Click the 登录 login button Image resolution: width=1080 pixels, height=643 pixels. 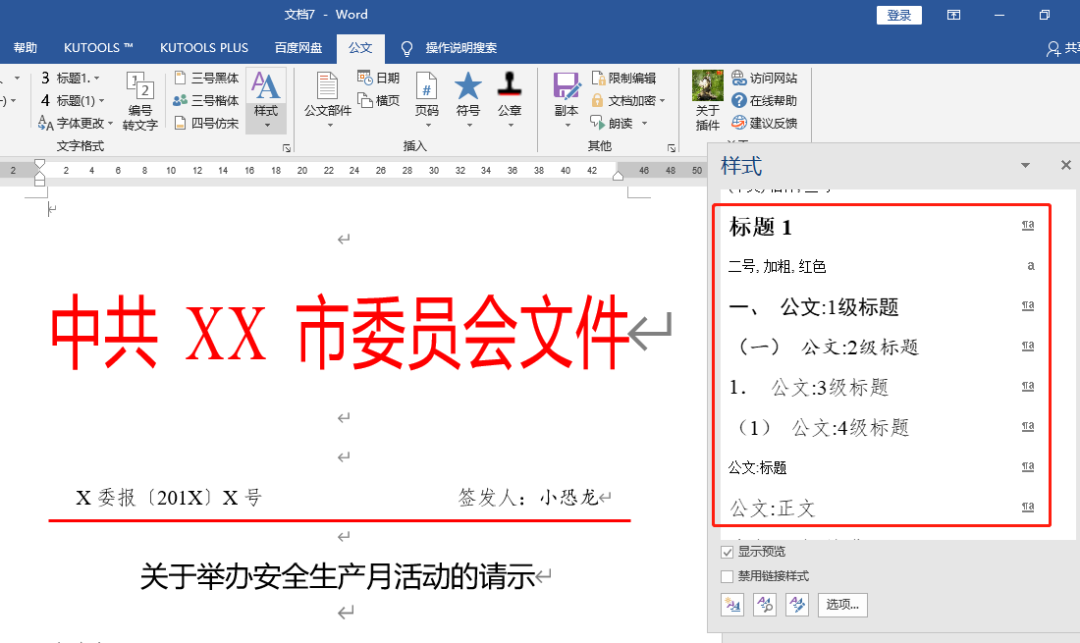[x=897, y=14]
